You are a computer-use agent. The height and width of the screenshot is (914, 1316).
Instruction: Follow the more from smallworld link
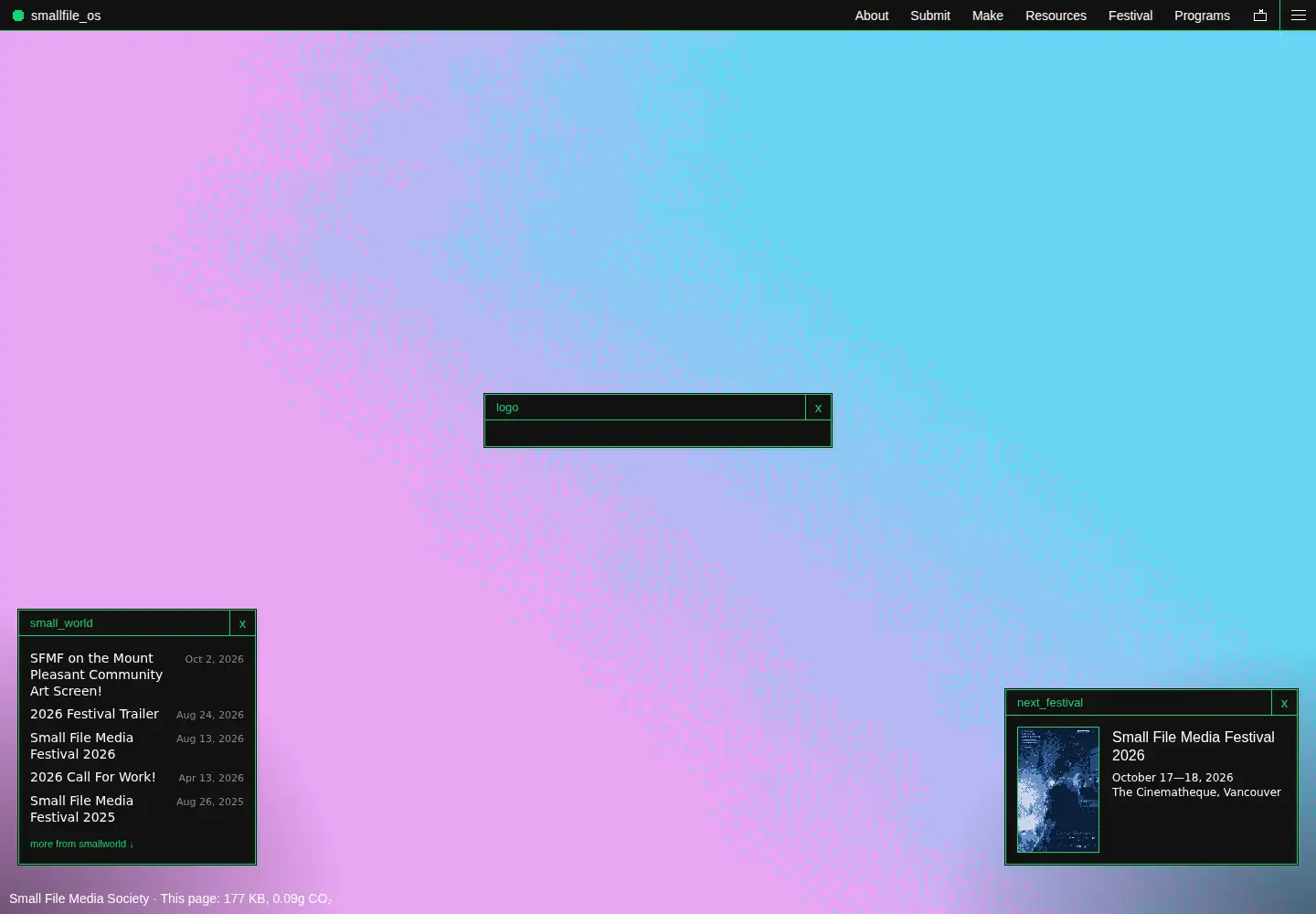coord(81,844)
